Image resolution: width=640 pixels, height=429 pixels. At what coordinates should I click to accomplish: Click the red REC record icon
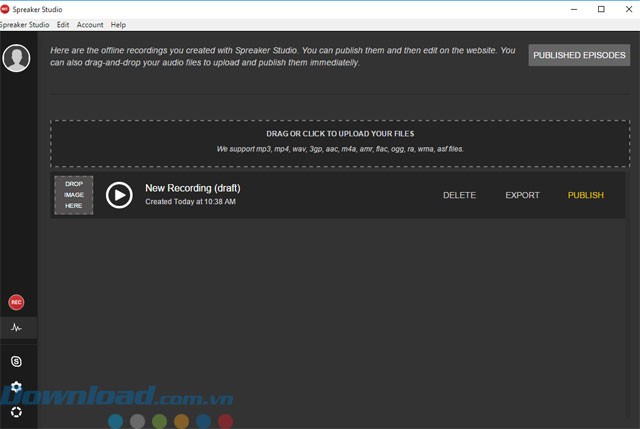coord(16,302)
